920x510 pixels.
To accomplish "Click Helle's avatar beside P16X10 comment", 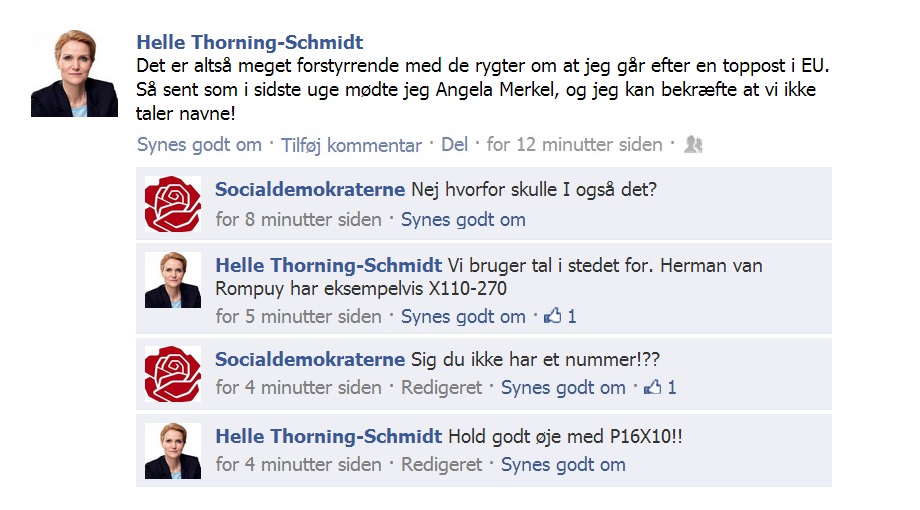I will click(173, 451).
